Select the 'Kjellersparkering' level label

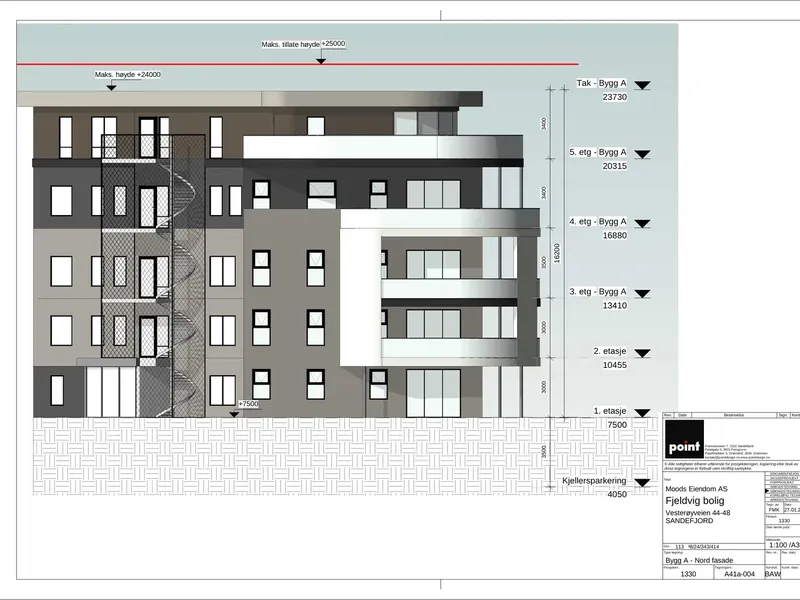click(594, 481)
